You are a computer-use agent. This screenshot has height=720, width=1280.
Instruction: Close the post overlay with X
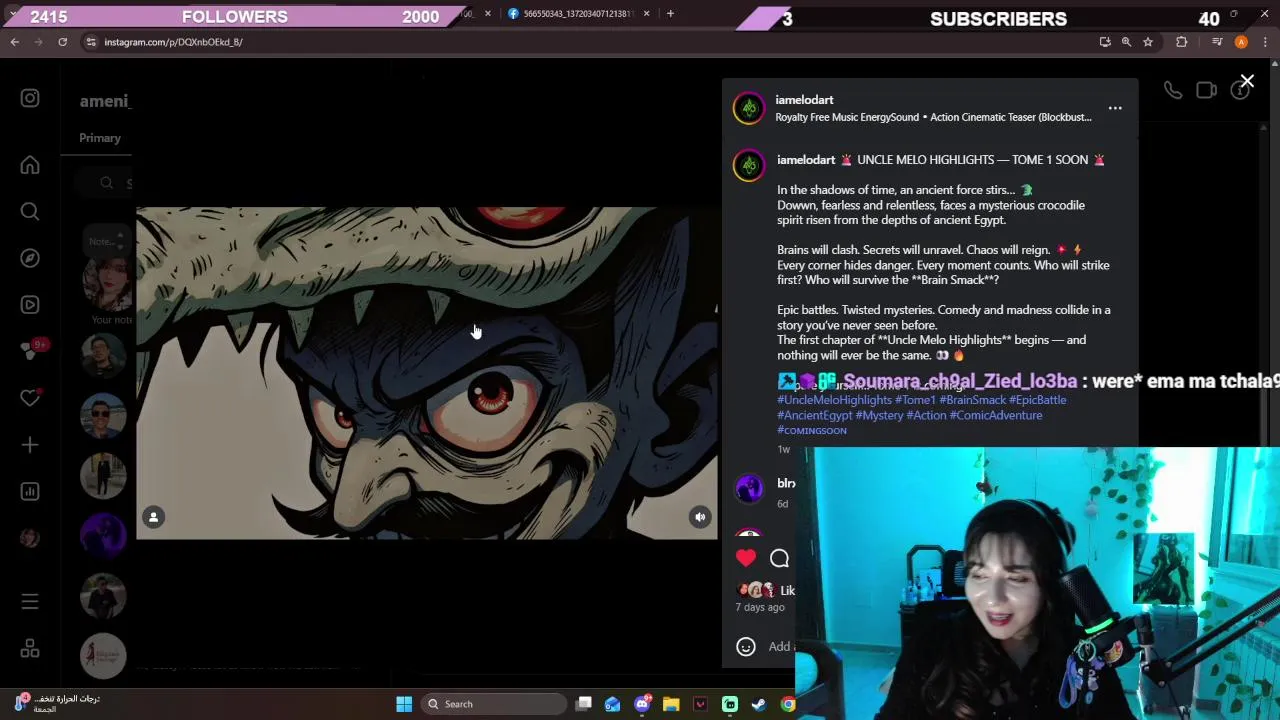coord(1247,81)
